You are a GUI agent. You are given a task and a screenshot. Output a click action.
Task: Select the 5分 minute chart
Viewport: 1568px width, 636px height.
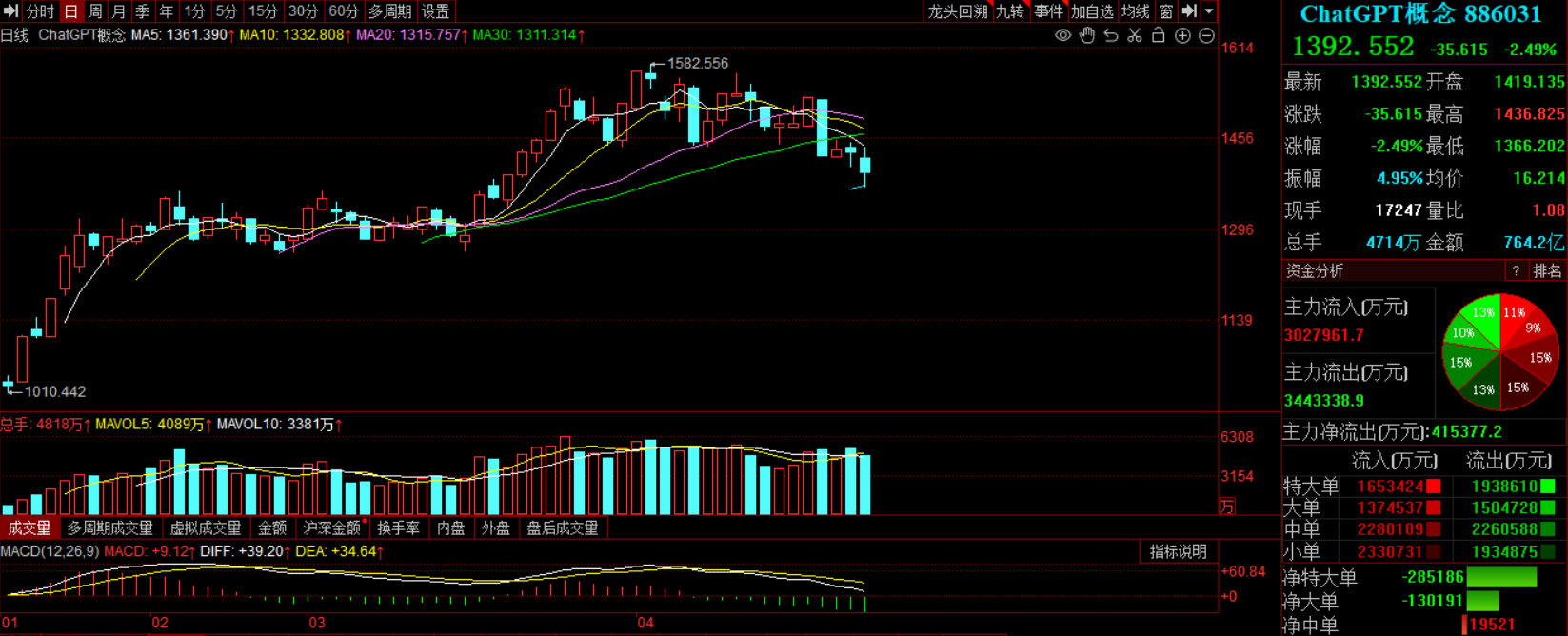point(227,11)
